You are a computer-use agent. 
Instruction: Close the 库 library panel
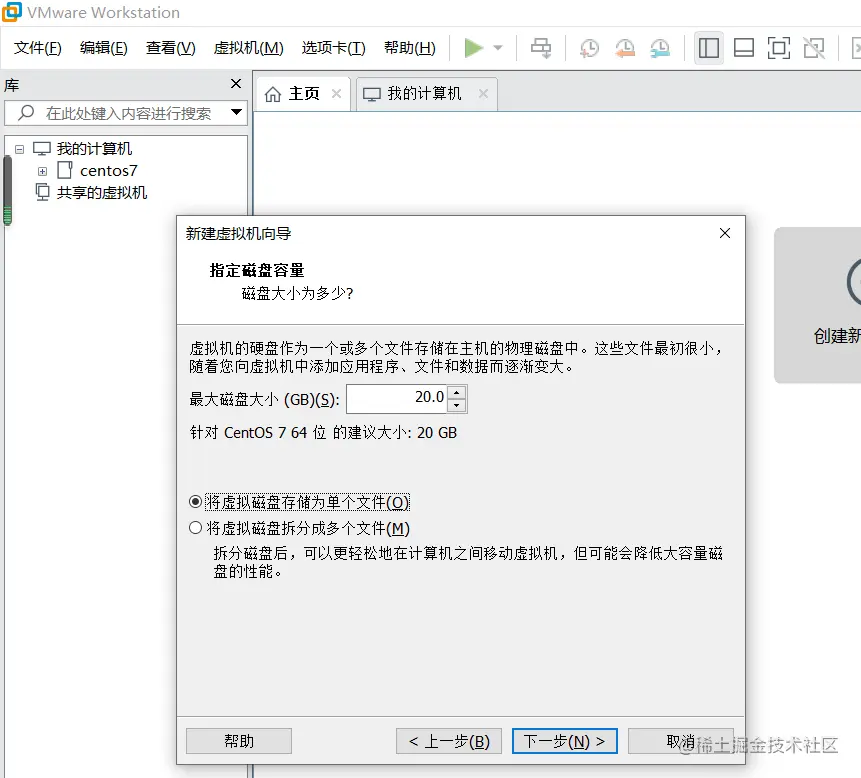[x=236, y=83]
